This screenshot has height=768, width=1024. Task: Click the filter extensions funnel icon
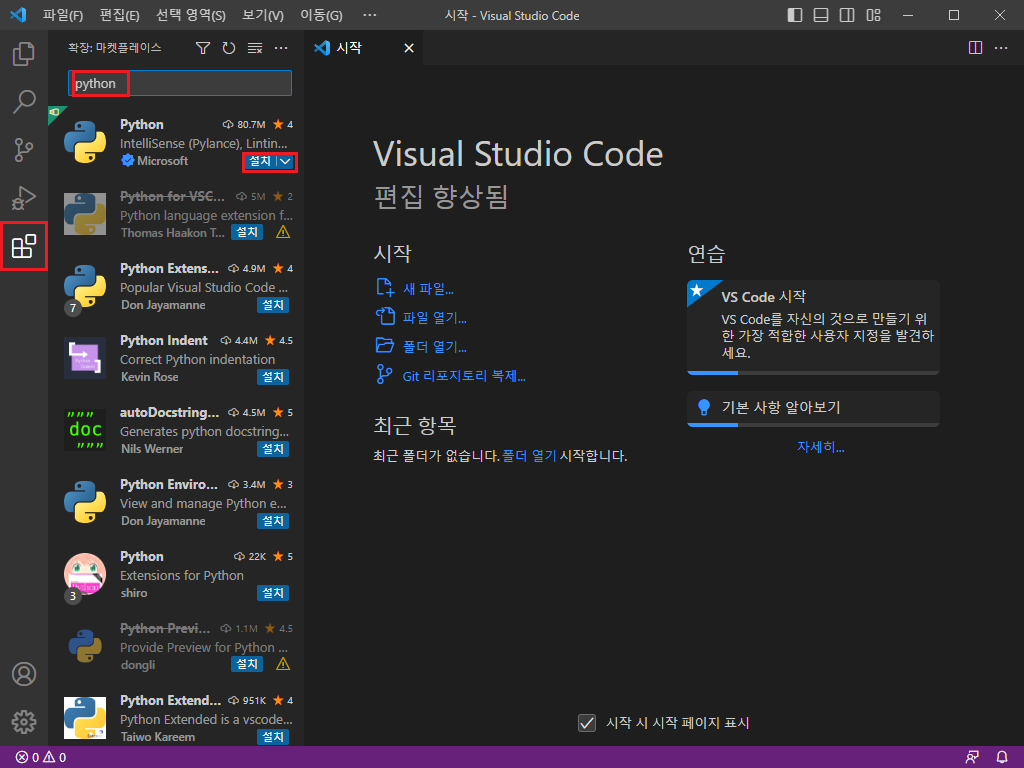pos(203,48)
